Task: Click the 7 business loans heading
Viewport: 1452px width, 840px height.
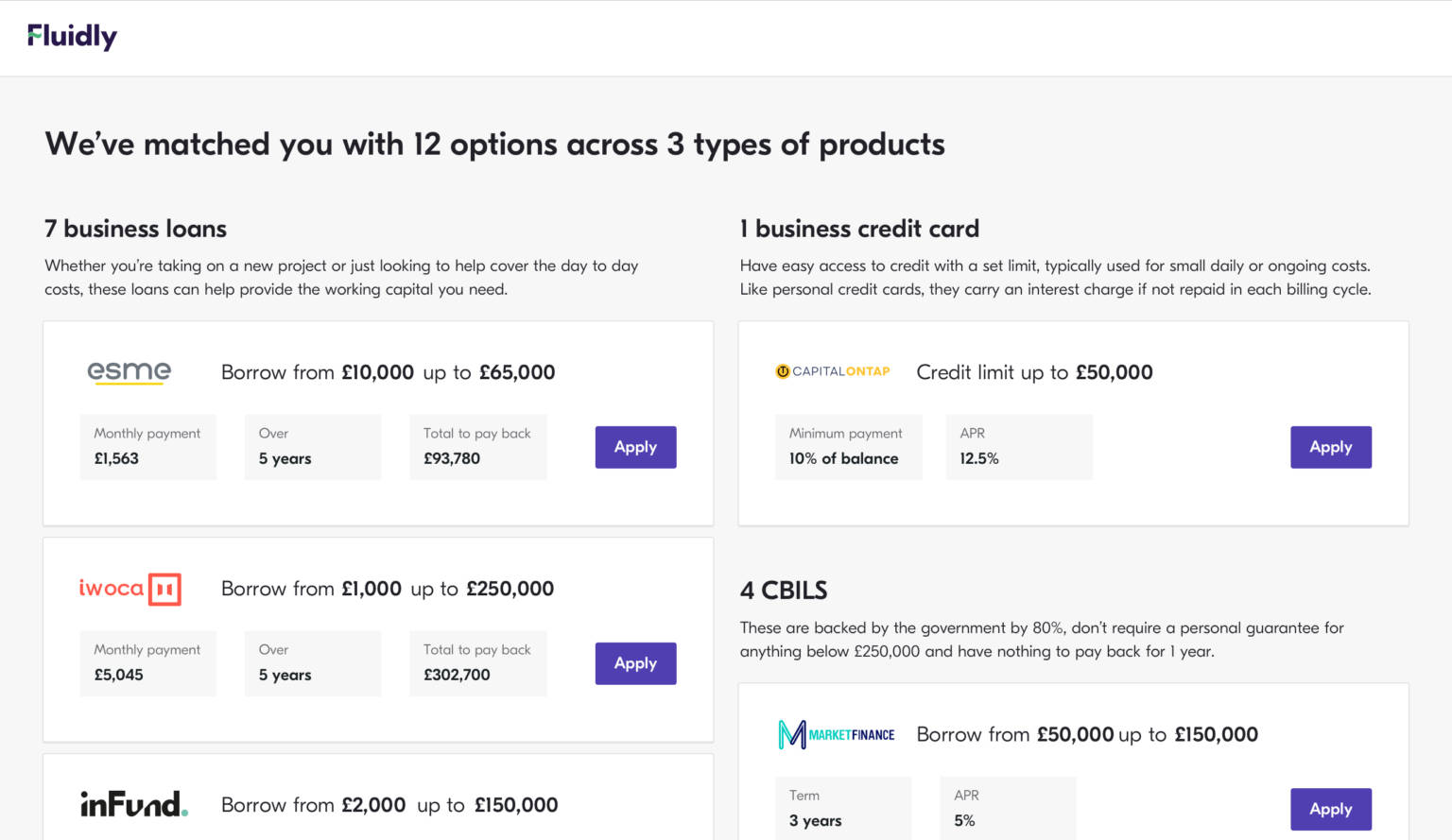Action: 135,229
